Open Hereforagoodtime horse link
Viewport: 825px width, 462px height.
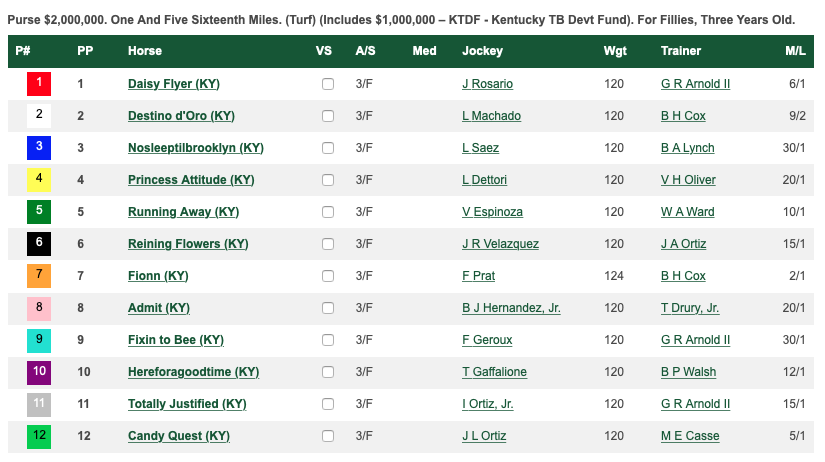coord(193,372)
